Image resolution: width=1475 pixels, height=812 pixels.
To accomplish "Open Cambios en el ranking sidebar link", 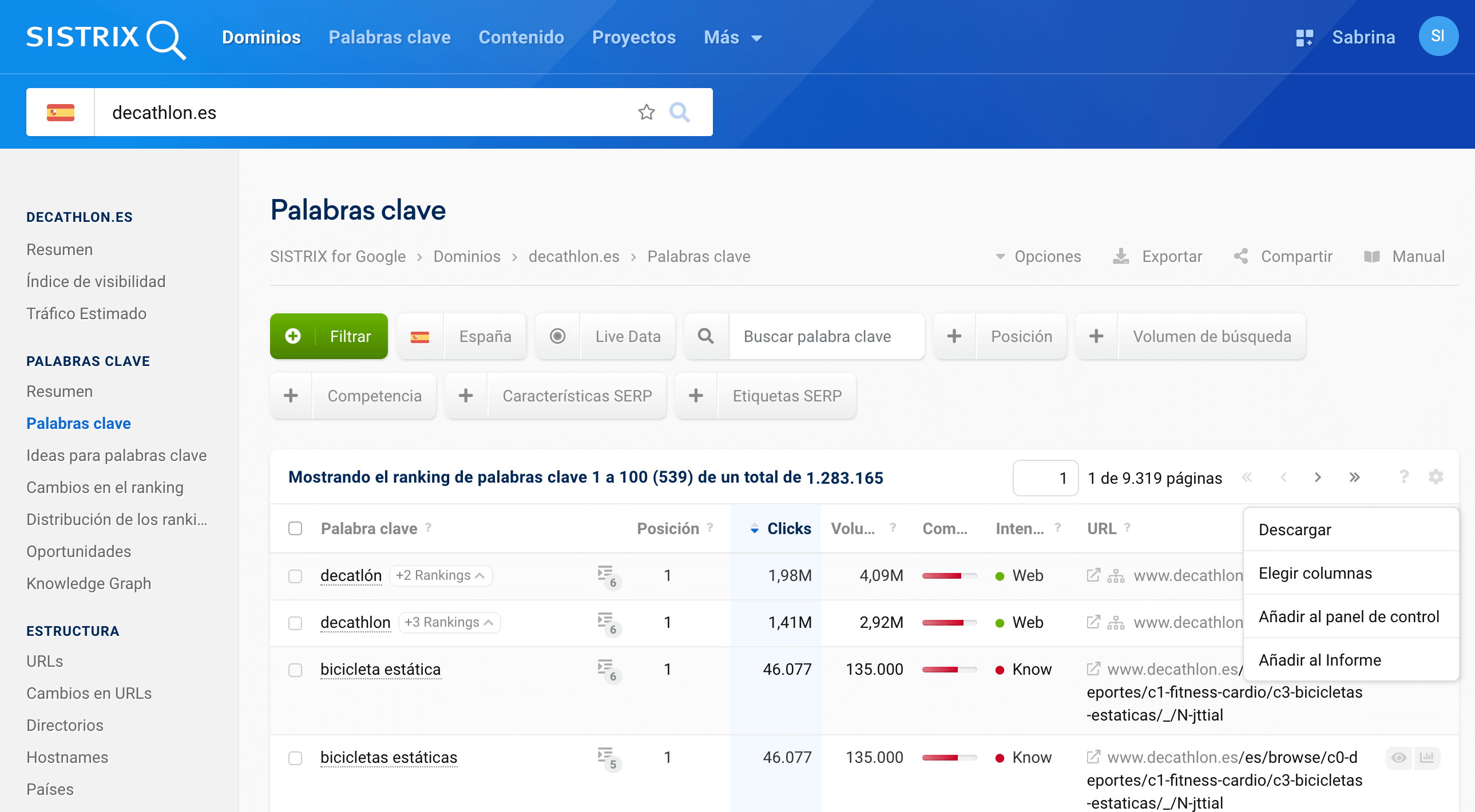I will pyautogui.click(x=105, y=487).
